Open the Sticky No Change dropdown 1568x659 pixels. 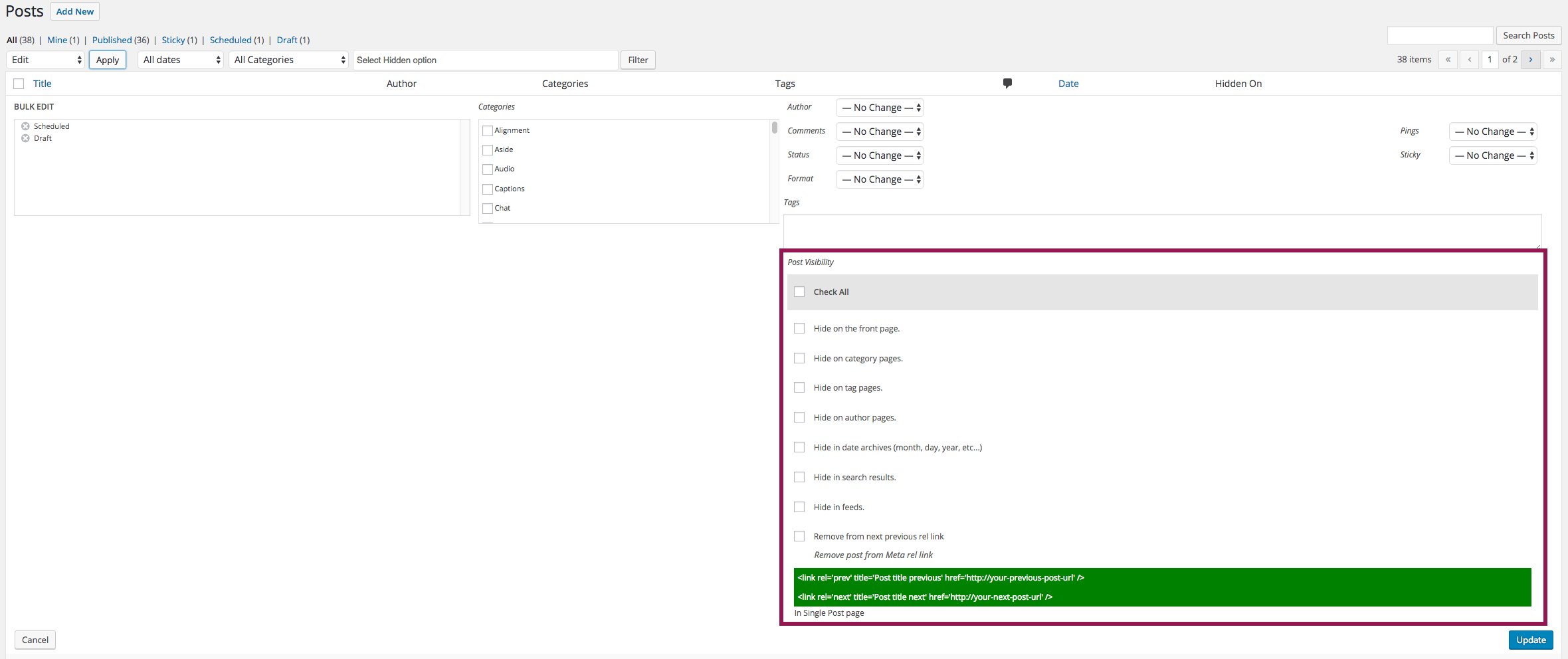(x=1493, y=155)
